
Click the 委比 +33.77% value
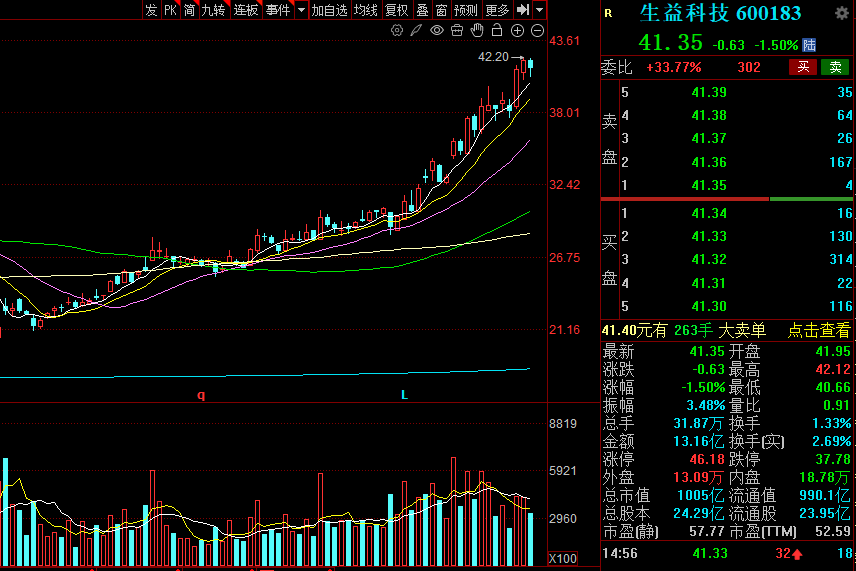click(674, 67)
